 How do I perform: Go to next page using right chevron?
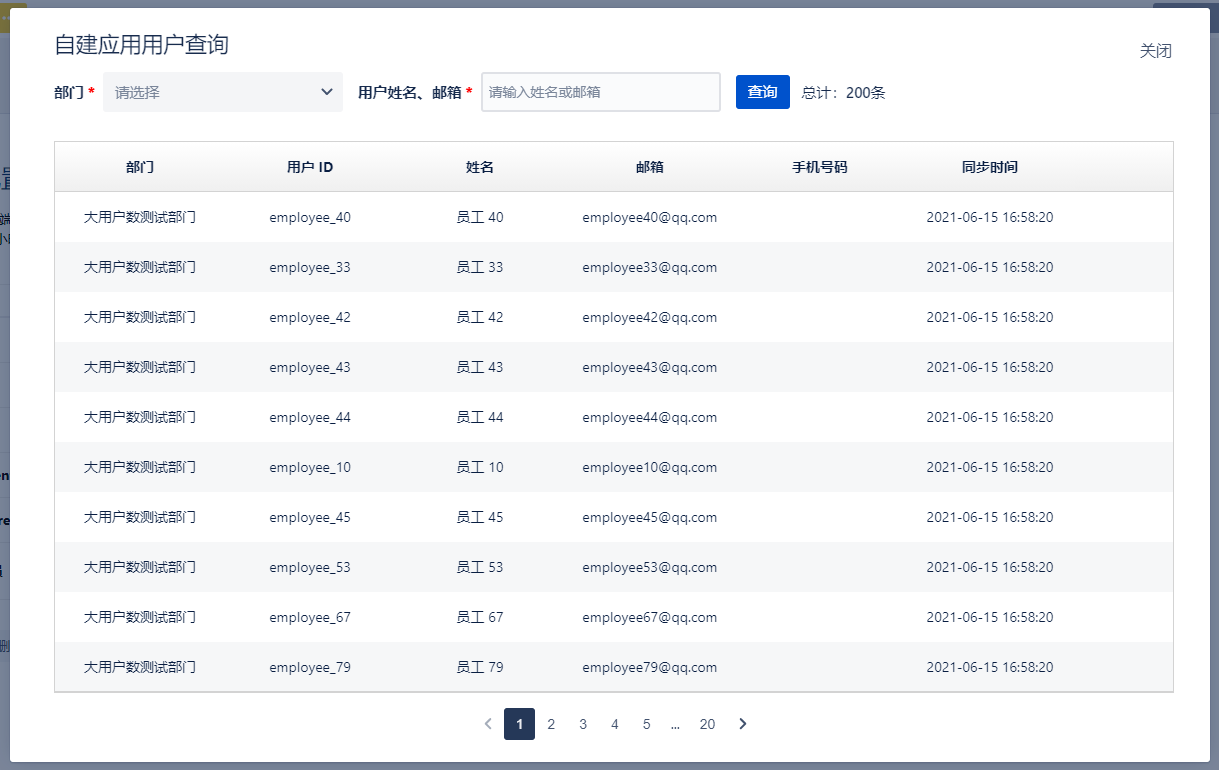[742, 724]
